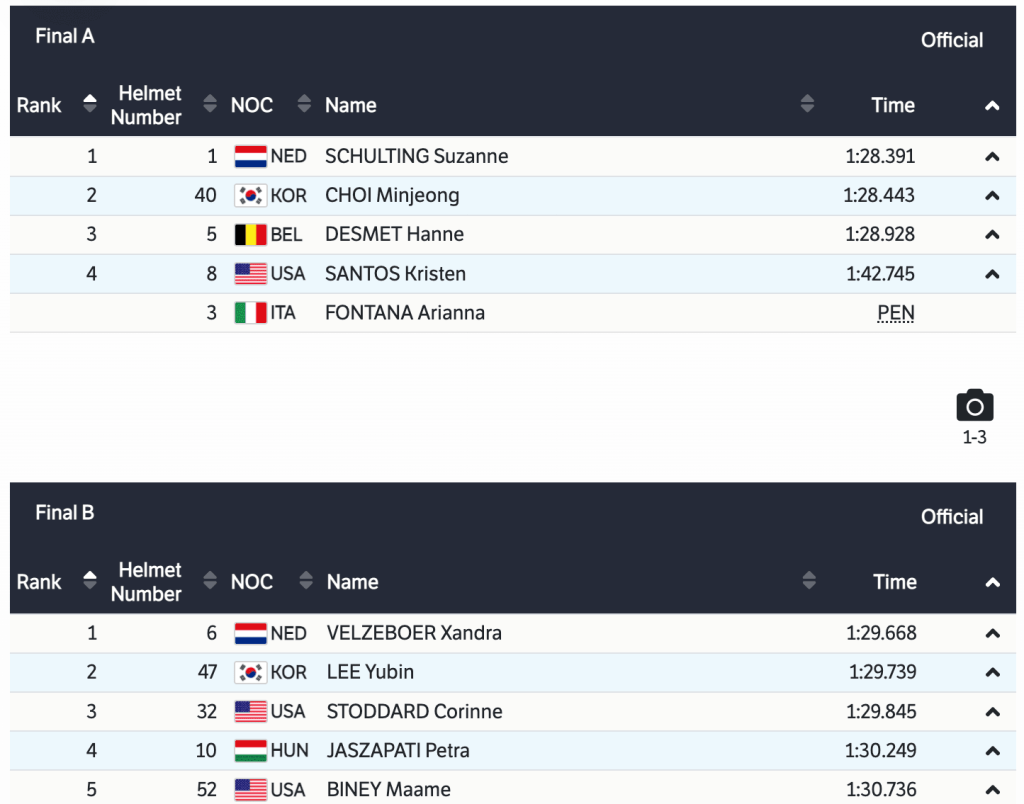Click the Final B table heading
This screenshot has height=804, width=1024.
(x=65, y=513)
